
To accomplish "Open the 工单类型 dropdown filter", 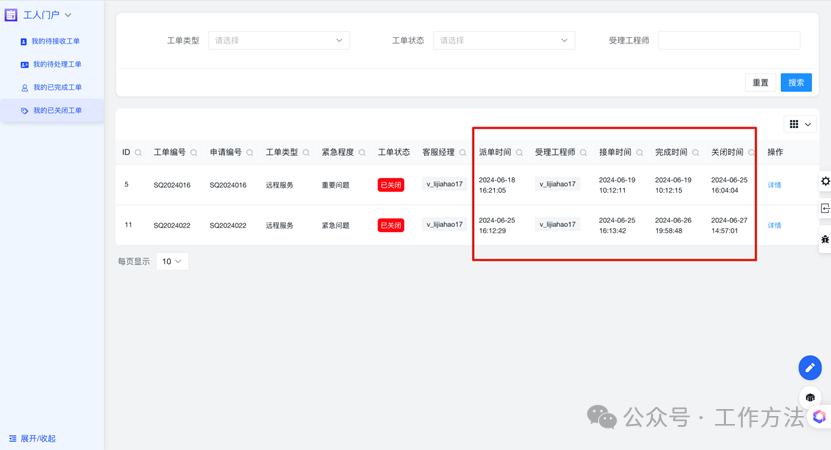I will click(x=278, y=41).
